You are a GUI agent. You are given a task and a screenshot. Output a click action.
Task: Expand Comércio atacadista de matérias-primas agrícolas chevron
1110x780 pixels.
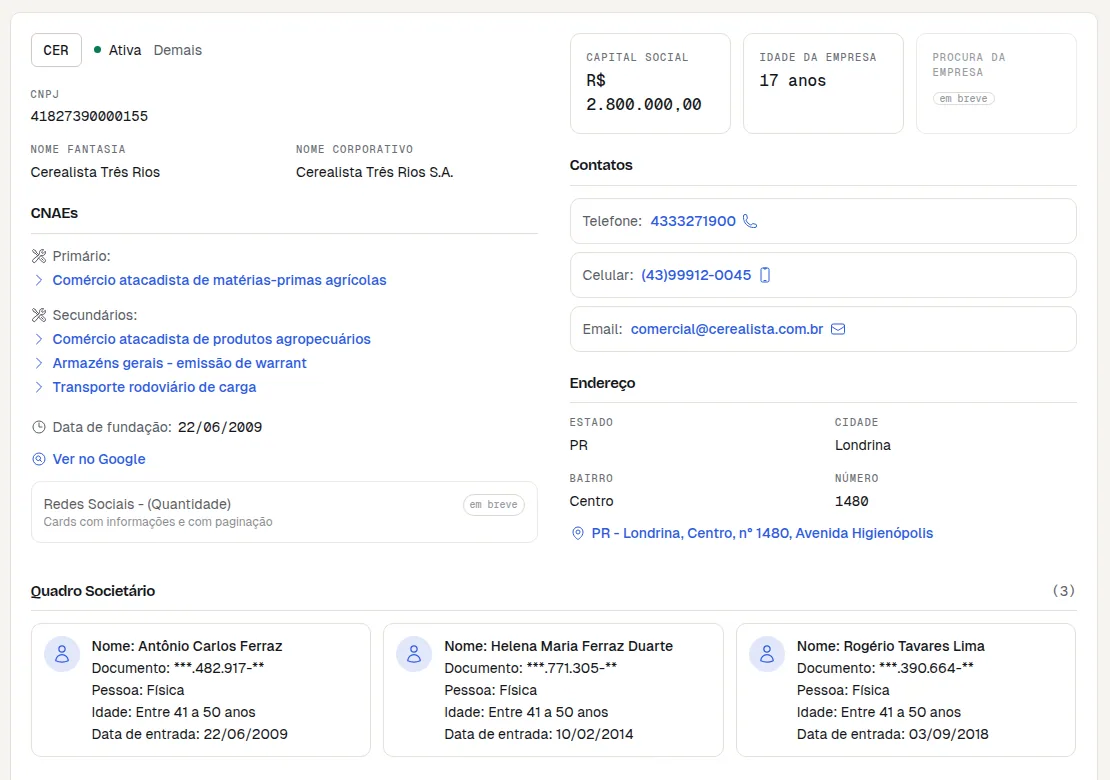tap(39, 280)
